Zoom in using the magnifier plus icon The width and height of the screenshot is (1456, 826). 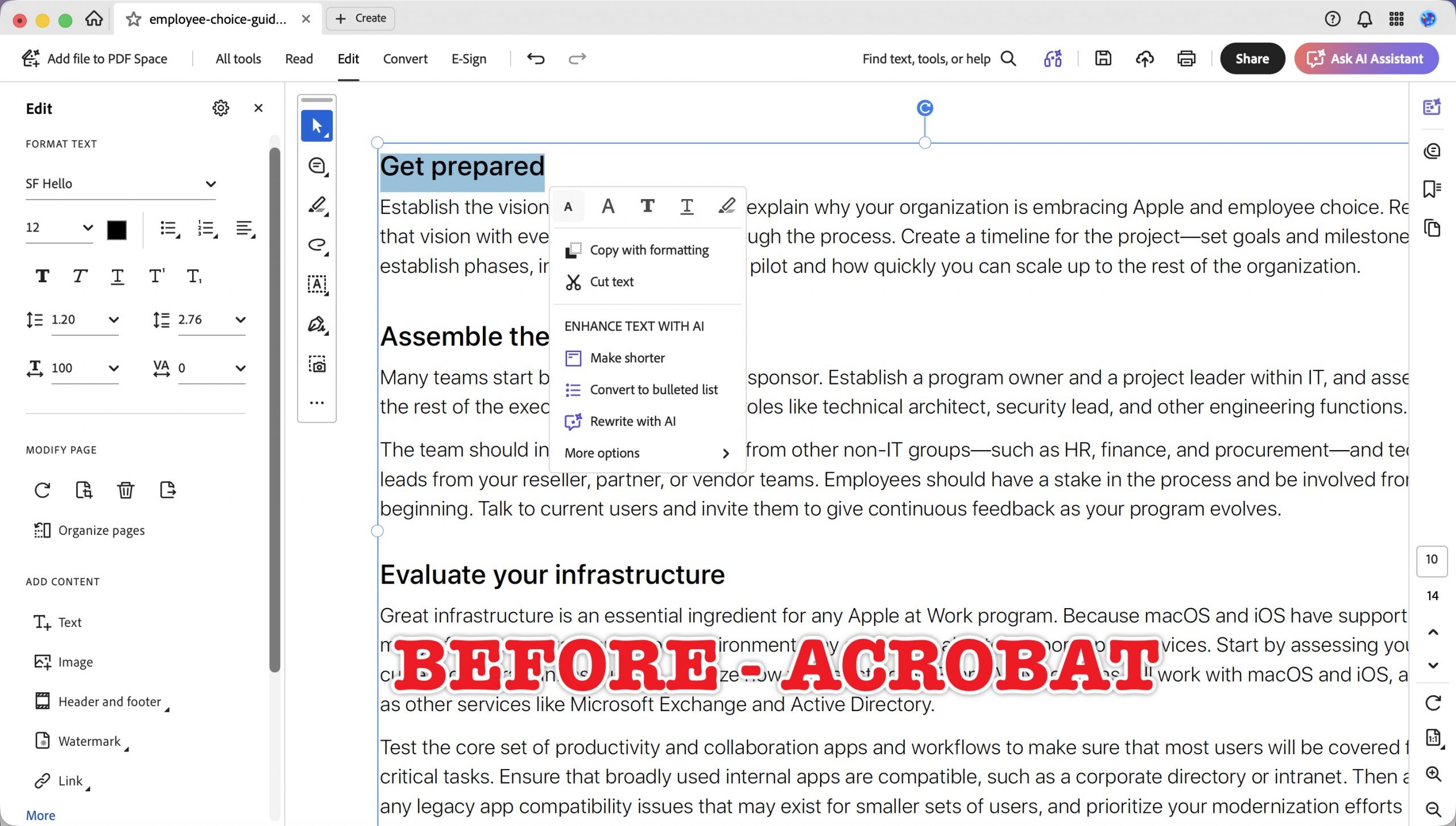(1433, 774)
